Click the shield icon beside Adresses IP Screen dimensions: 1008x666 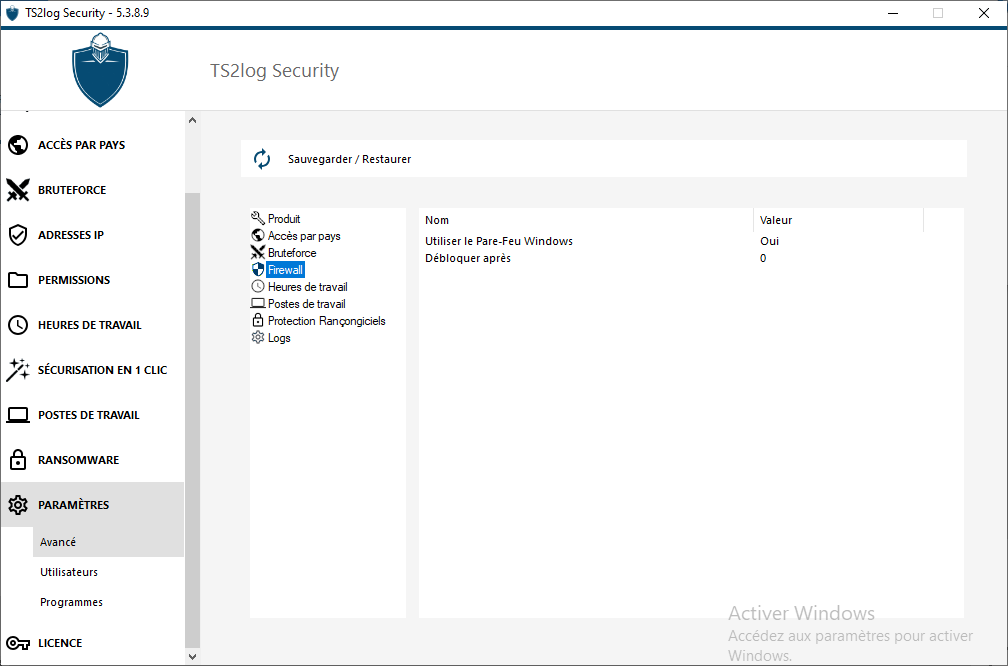(18, 235)
